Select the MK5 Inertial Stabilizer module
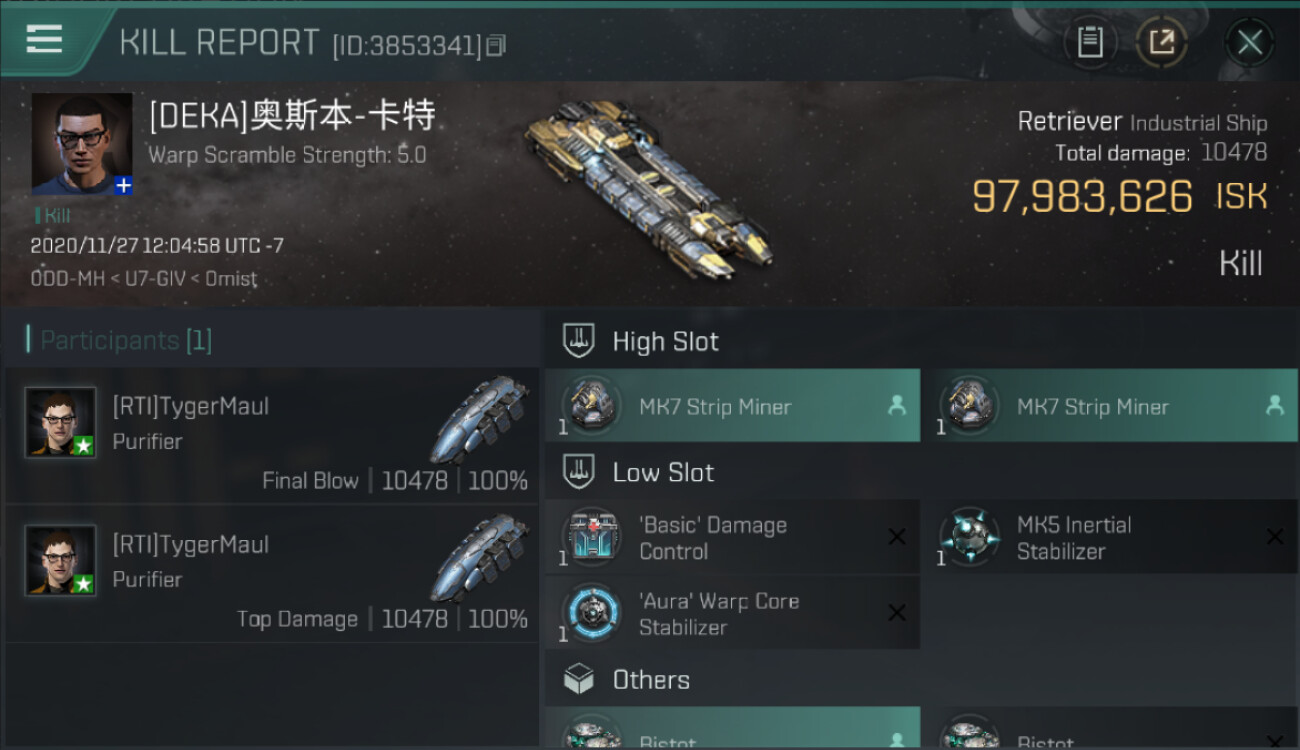The width and height of the screenshot is (1300, 750). tap(1110, 537)
